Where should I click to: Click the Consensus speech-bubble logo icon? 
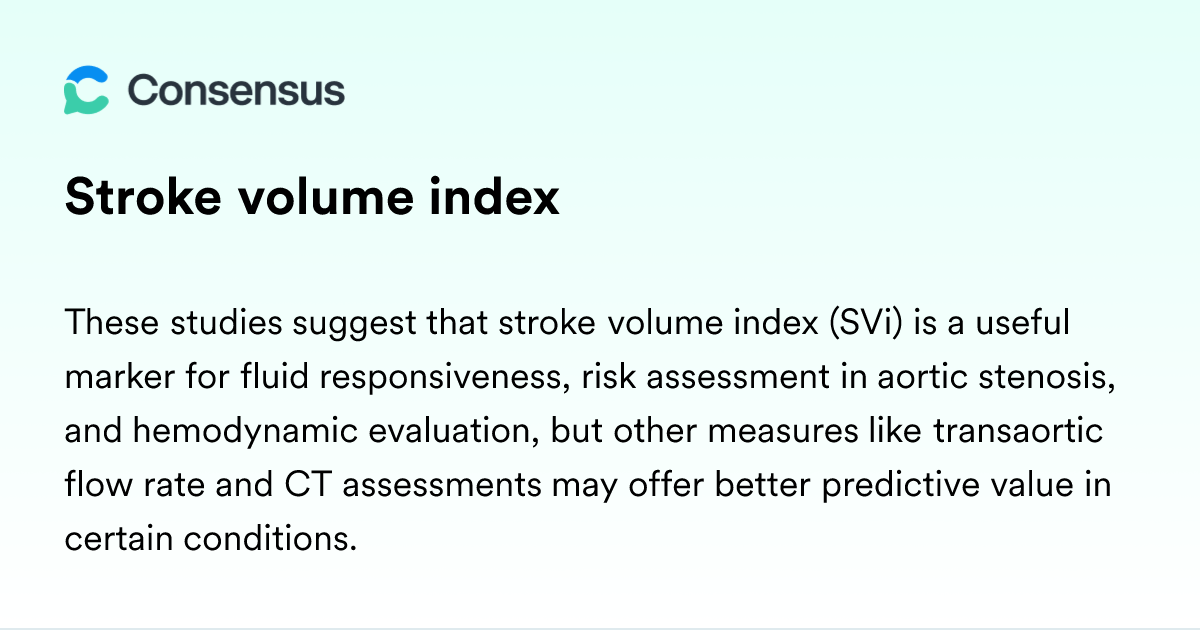86,91
